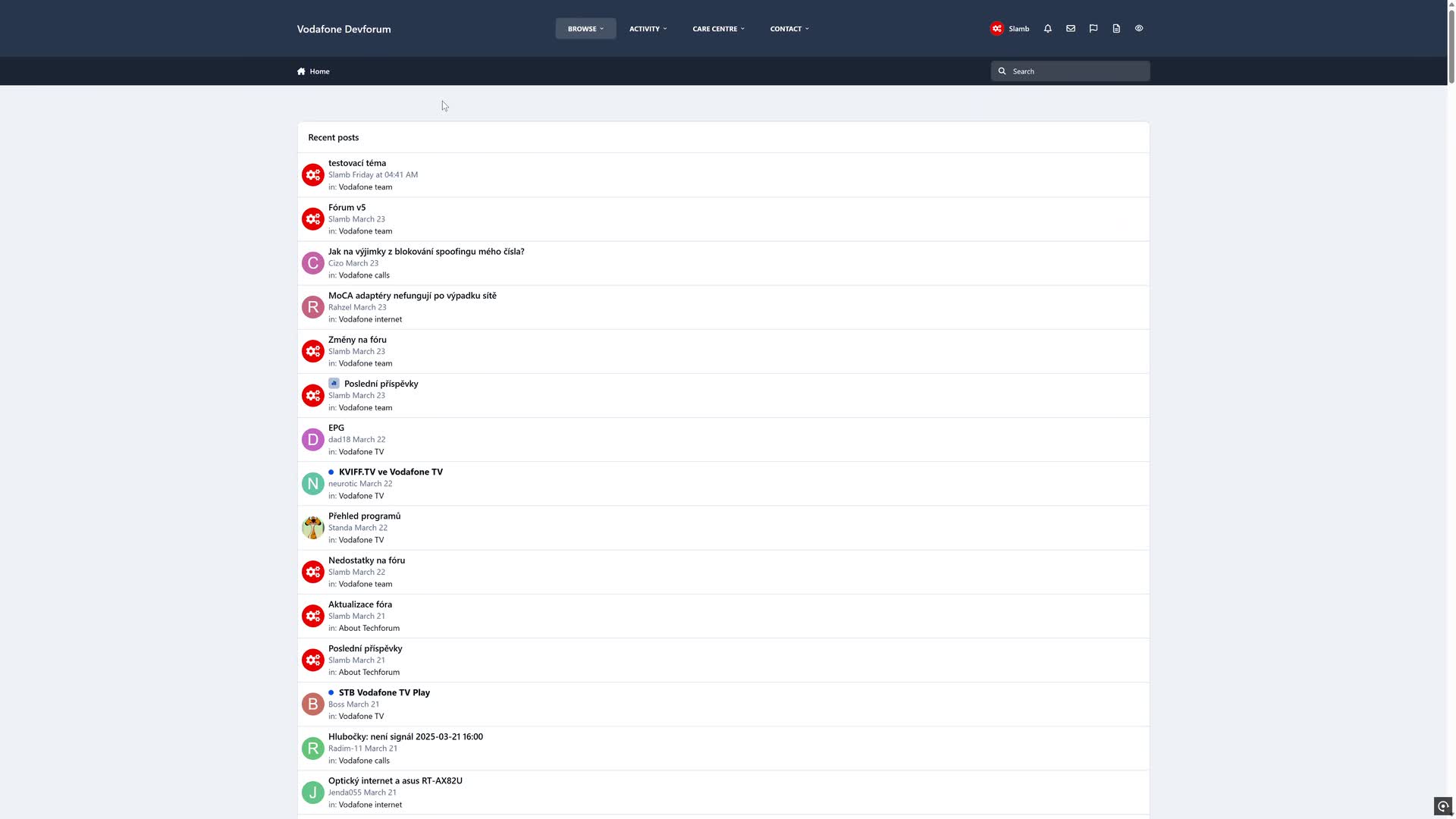The image size is (1456, 819).
Task: Expand the Activity menu
Action: tap(648, 29)
